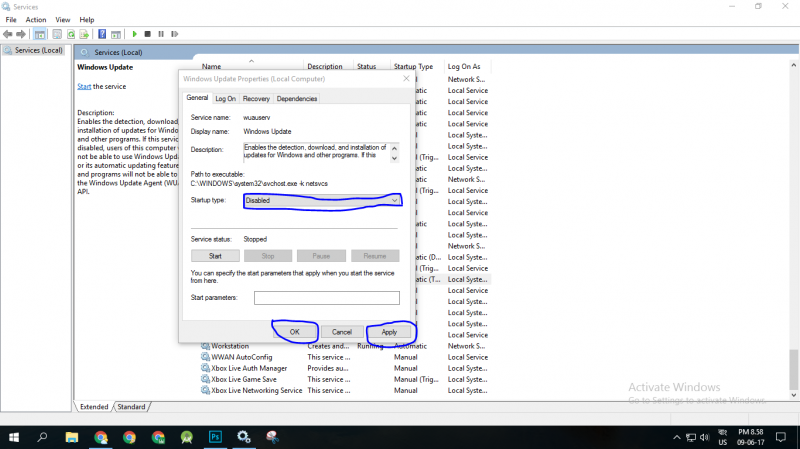Click the green Start Service play icon

point(134,34)
